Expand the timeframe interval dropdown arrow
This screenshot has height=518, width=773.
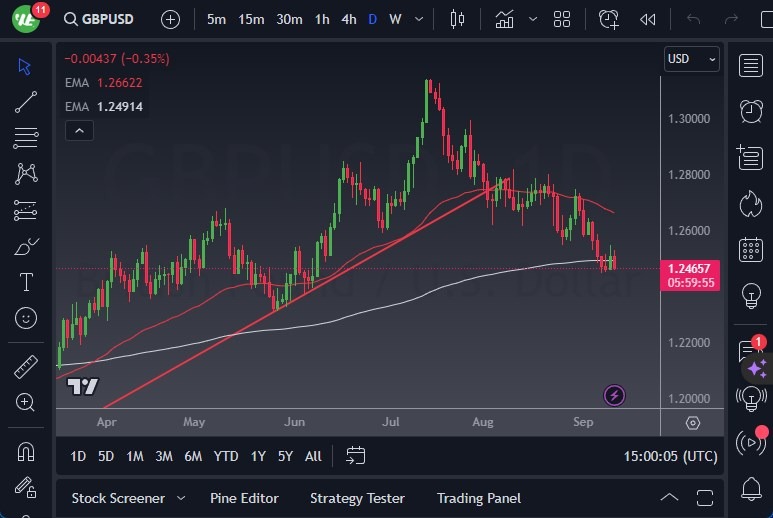click(x=418, y=19)
